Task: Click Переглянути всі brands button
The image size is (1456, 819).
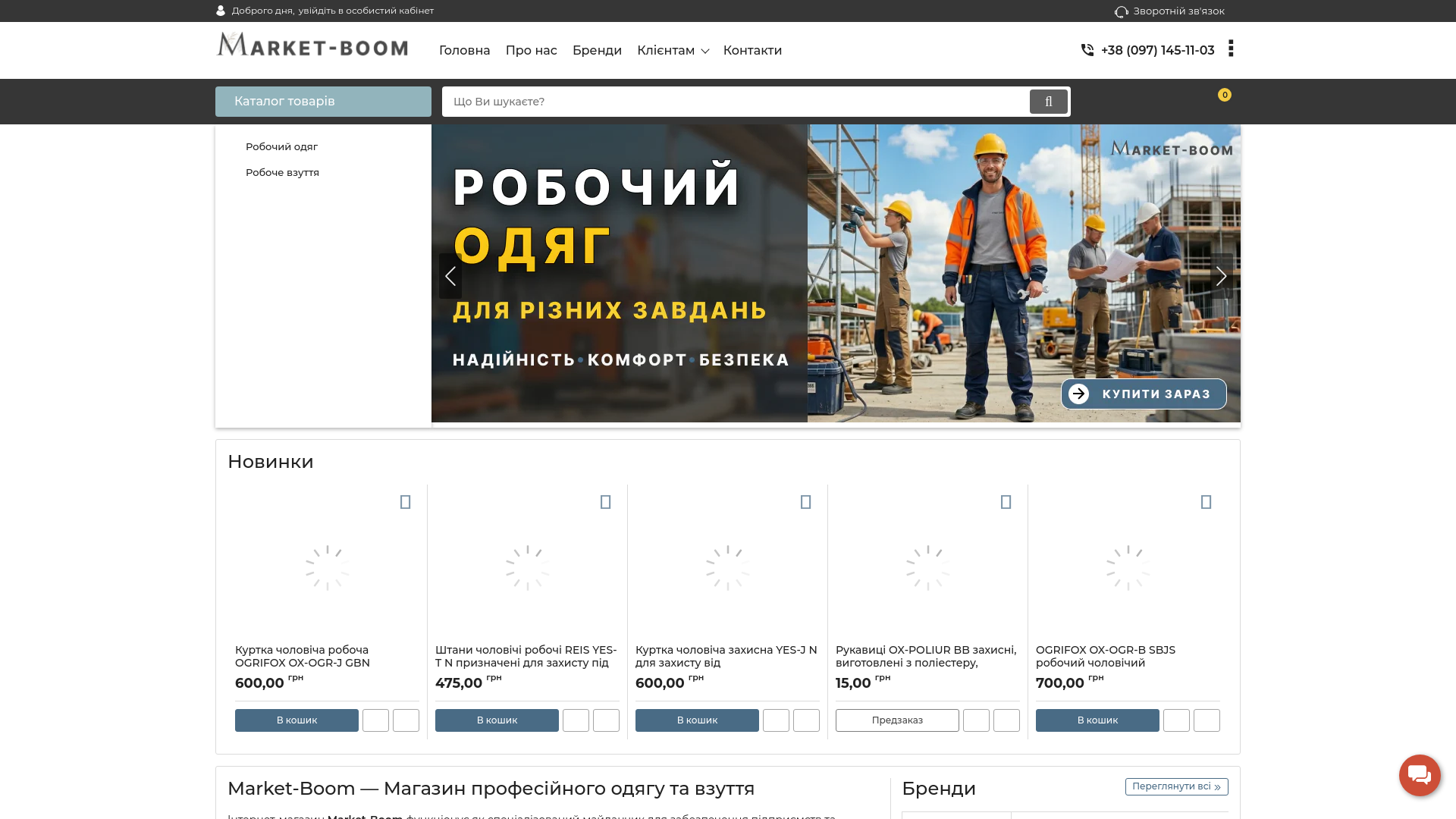Action: (1177, 786)
